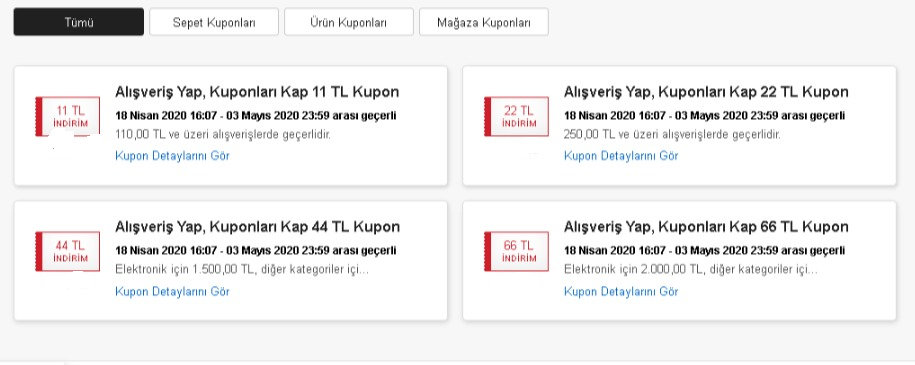
Task: Click Kupon Detaylarını Gör under 44 TL coupon
Action: tap(172, 291)
